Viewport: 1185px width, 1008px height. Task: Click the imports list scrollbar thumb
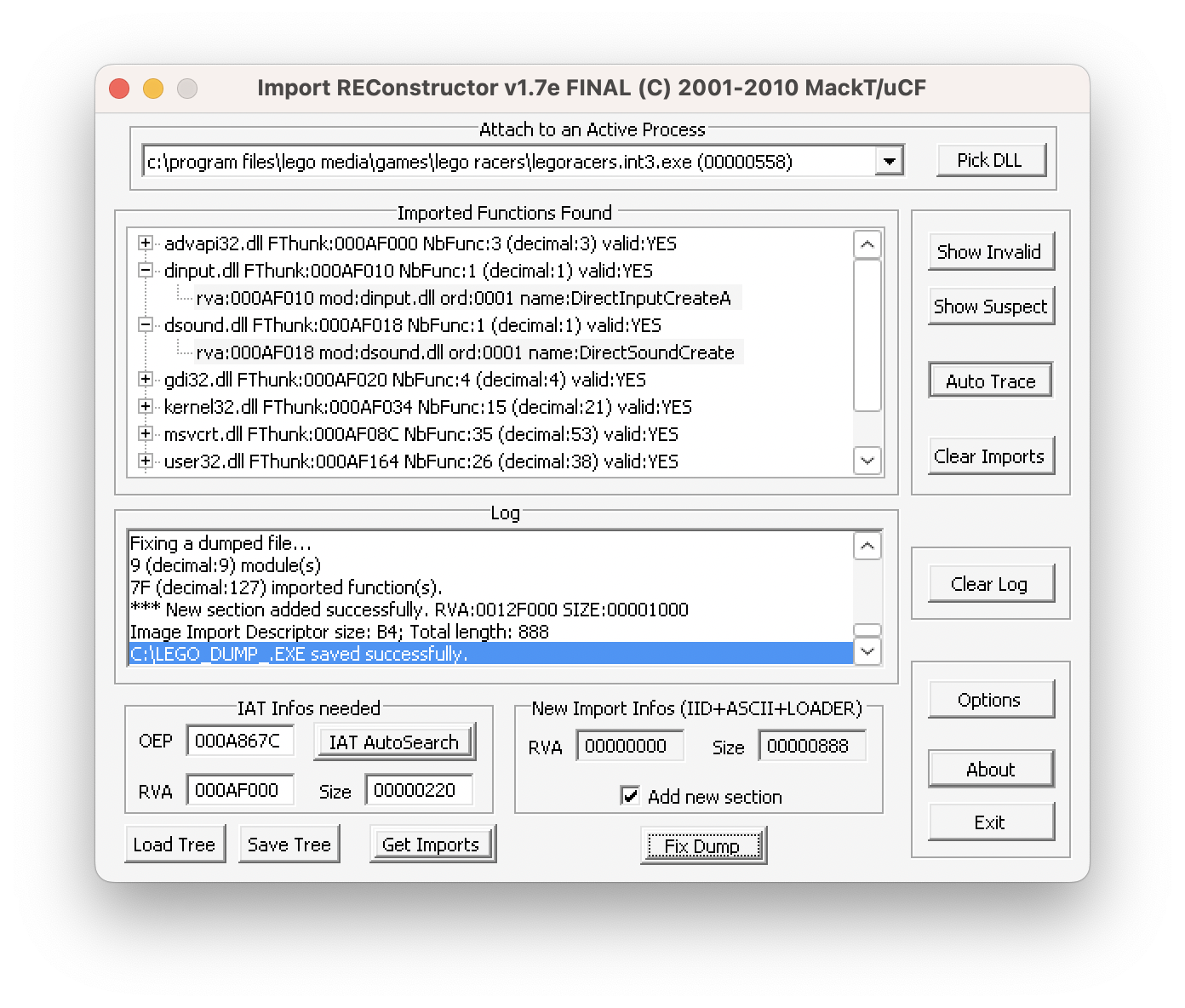tap(867, 335)
